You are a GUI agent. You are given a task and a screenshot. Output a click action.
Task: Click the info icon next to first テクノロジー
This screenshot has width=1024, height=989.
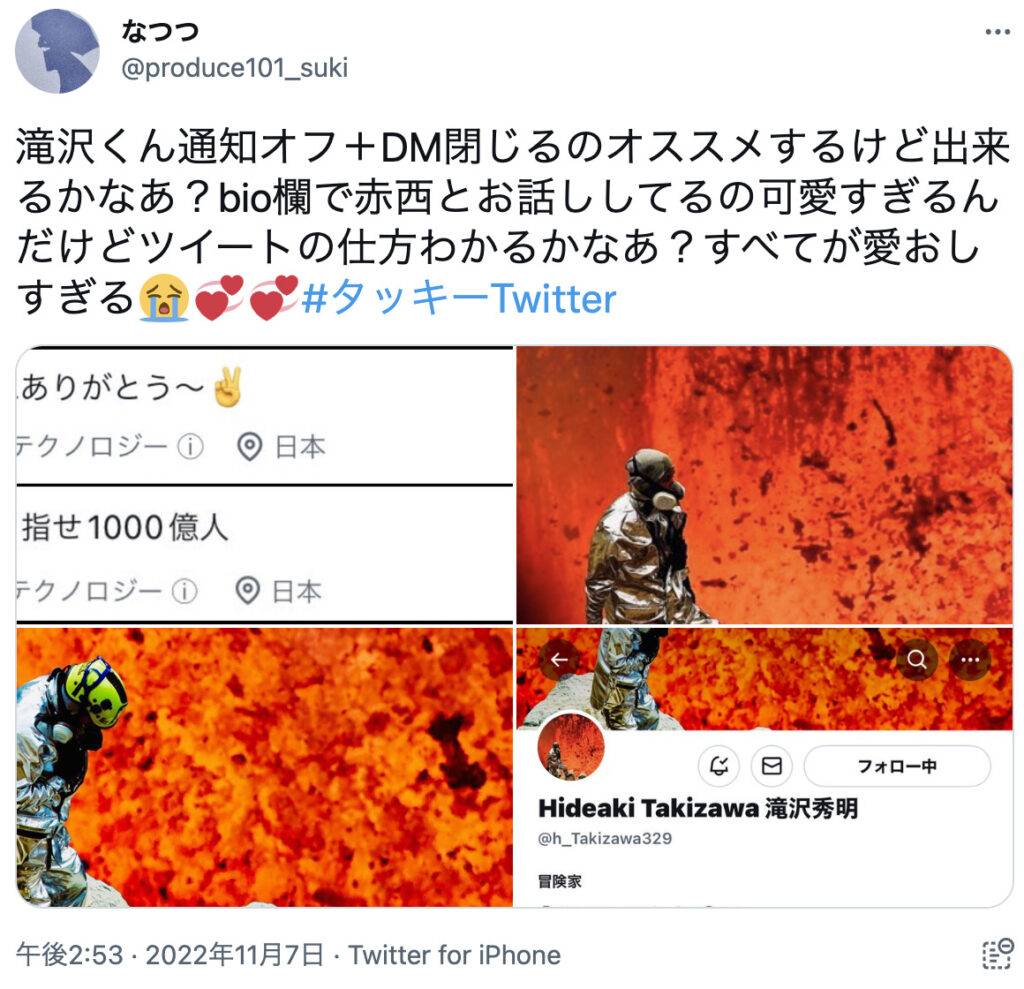191,447
